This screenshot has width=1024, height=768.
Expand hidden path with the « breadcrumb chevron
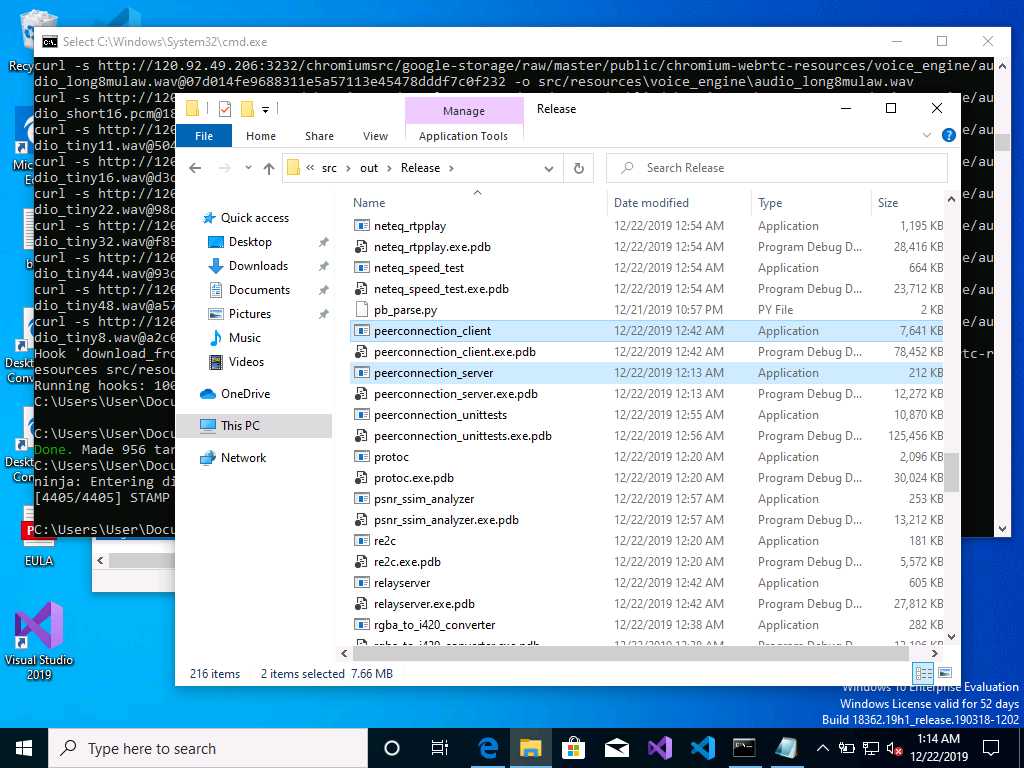310,168
